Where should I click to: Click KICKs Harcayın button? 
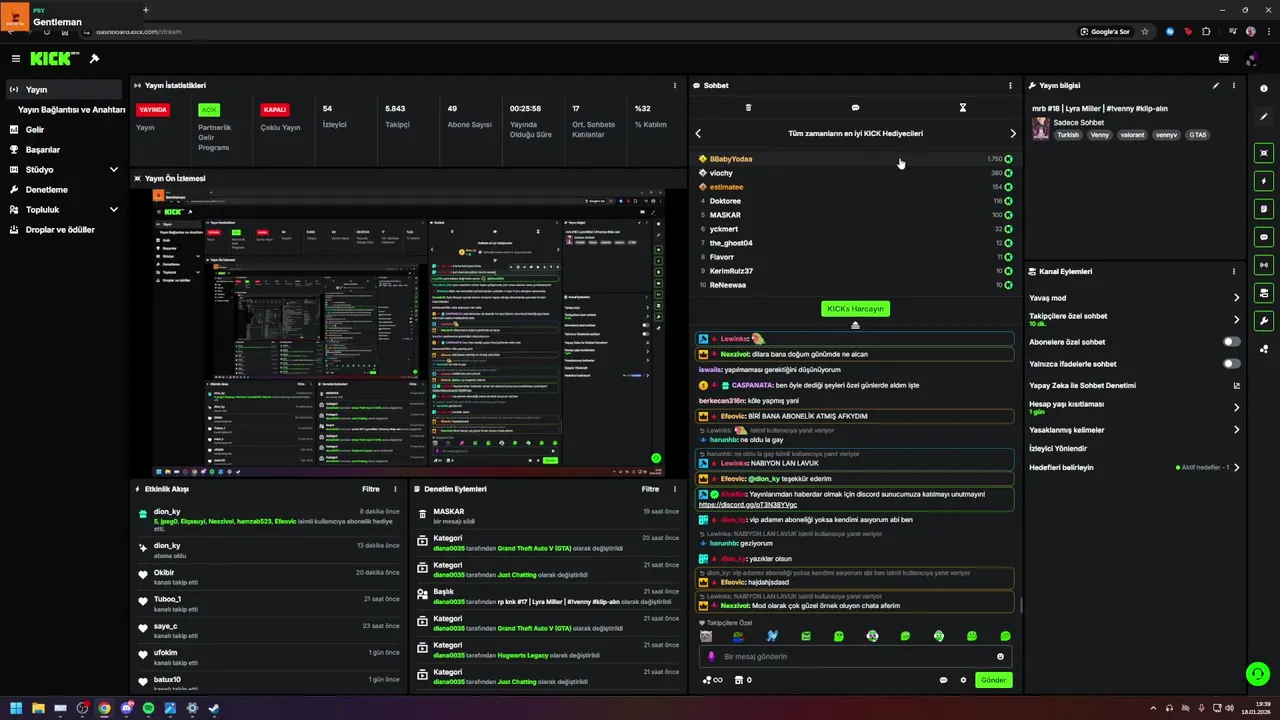pyautogui.click(x=855, y=309)
